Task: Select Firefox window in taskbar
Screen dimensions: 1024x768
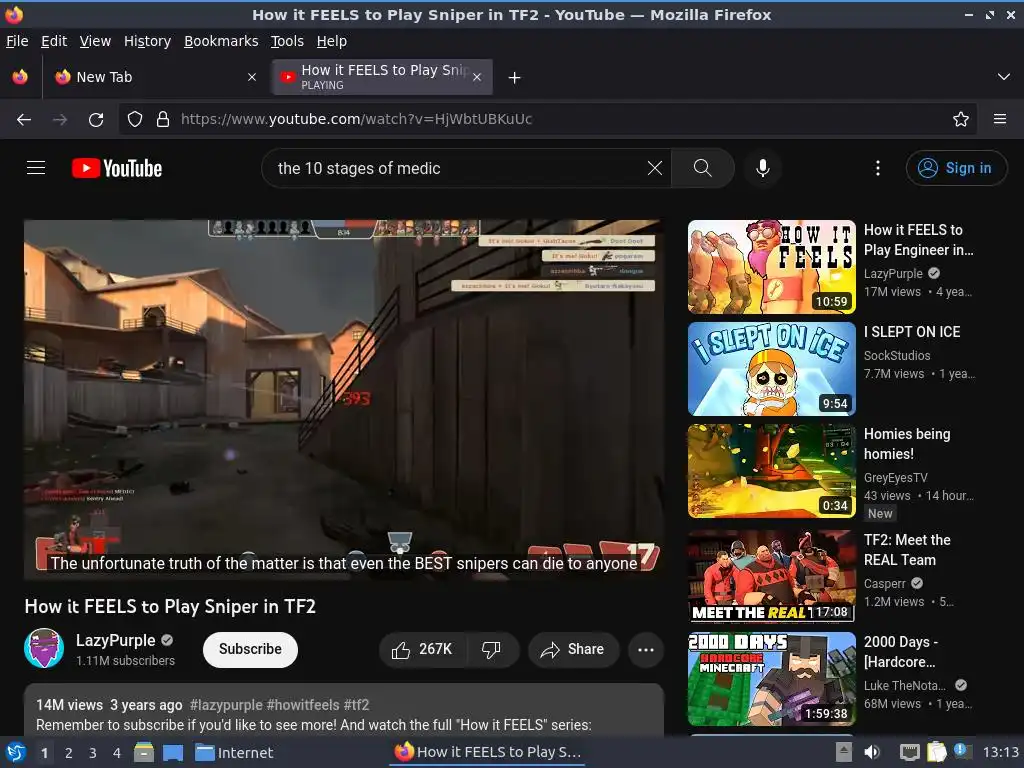Action: [487, 752]
